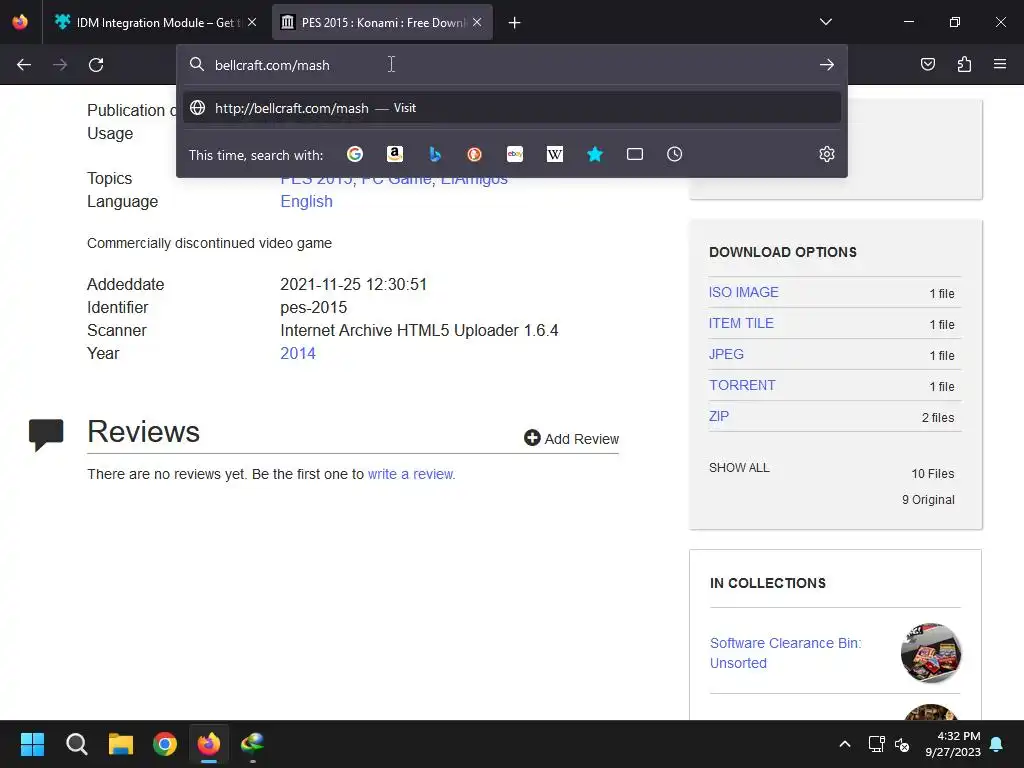Close the IDM Integration Module tab
The height and width of the screenshot is (768, 1024).
(252, 22)
